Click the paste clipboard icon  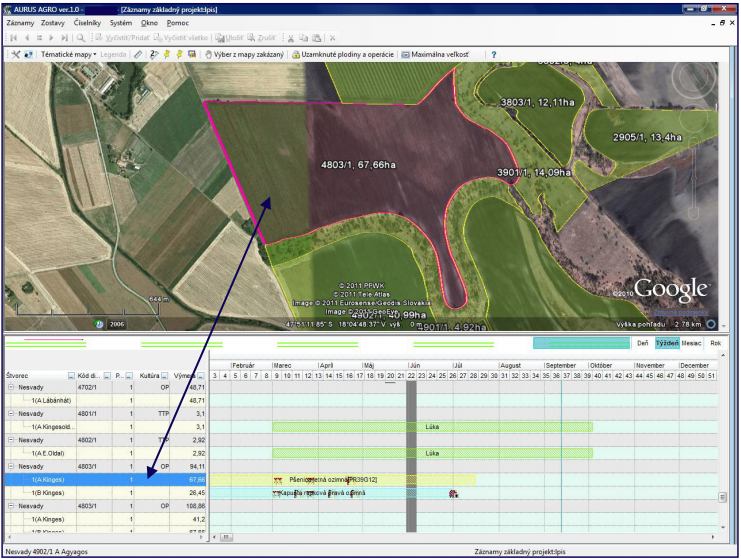317,38
